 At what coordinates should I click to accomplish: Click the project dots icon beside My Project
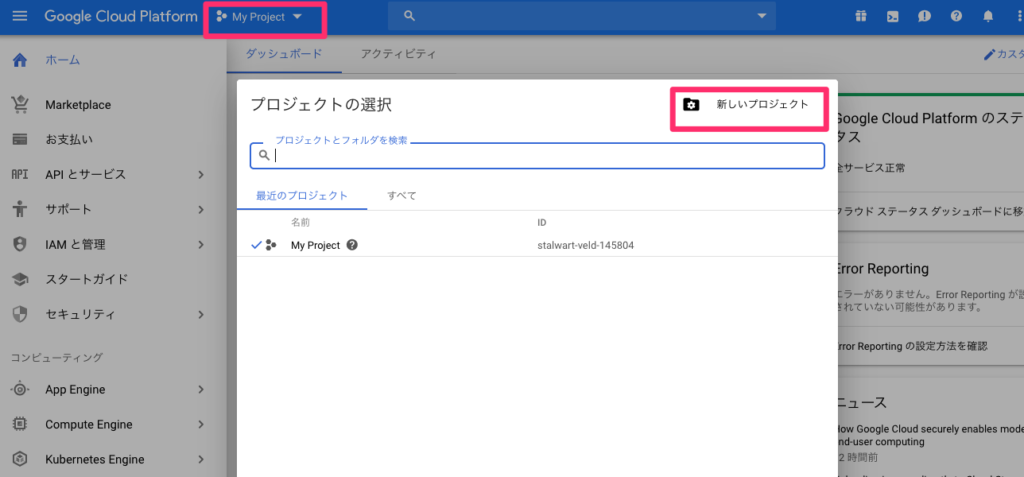click(x=270, y=245)
